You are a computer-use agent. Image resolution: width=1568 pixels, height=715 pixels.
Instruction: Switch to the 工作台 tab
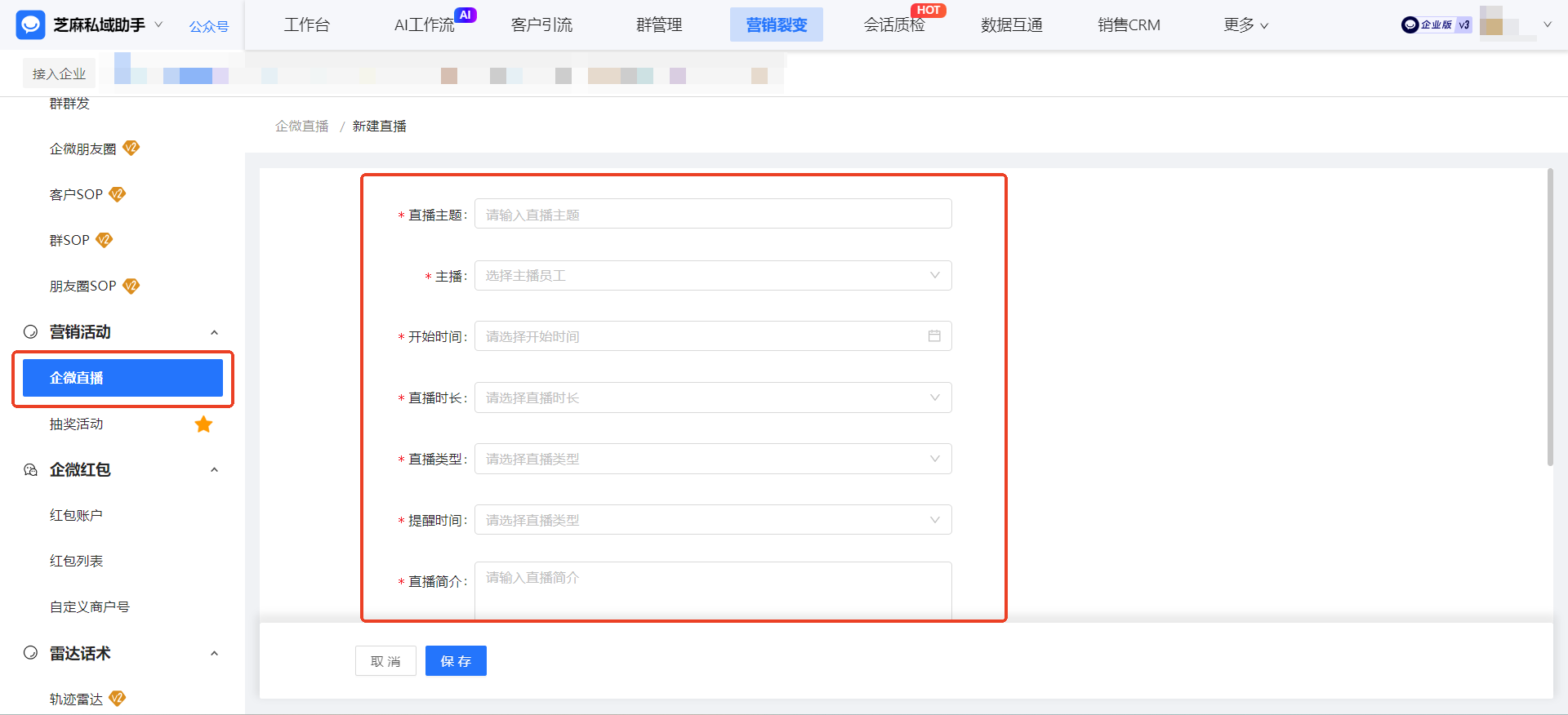(x=307, y=25)
